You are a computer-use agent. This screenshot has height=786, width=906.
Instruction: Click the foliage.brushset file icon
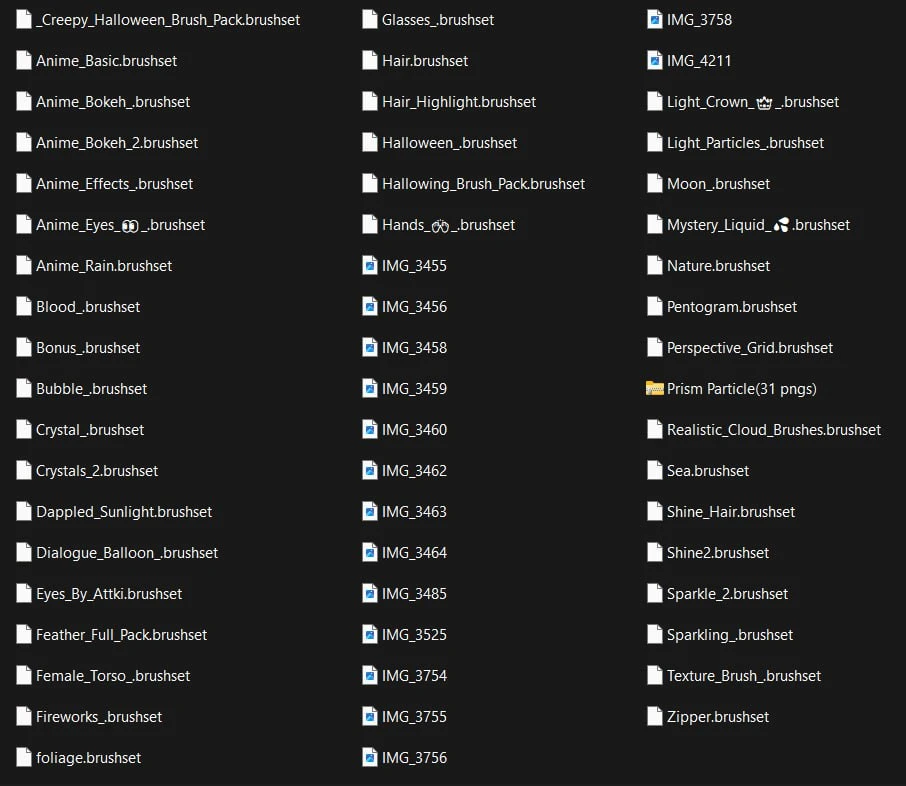pyautogui.click(x=24, y=758)
